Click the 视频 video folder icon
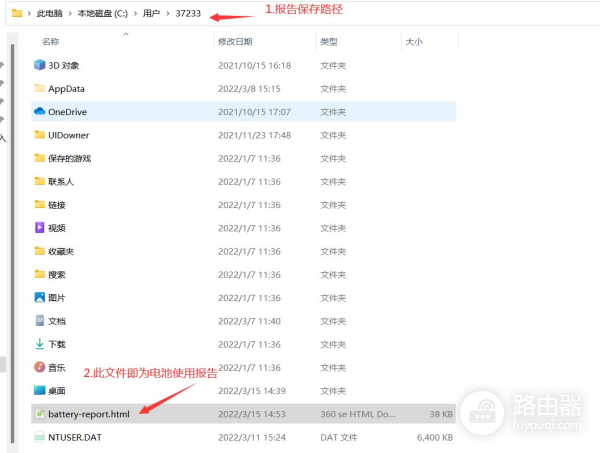600x453 pixels. 39,228
